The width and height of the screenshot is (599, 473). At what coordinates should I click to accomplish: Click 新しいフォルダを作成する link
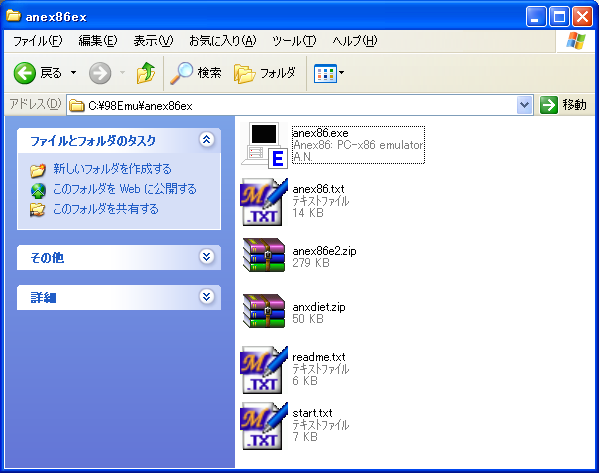tap(112, 169)
